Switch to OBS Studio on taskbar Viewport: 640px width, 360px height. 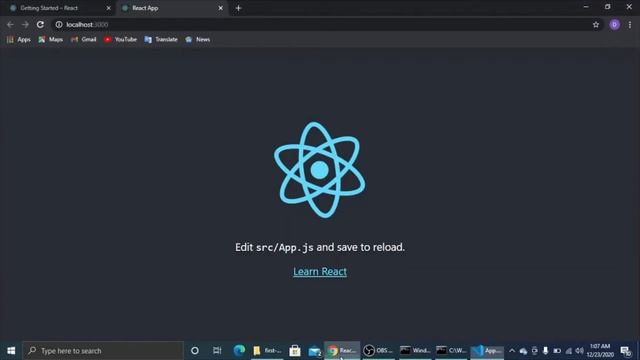pyautogui.click(x=378, y=351)
